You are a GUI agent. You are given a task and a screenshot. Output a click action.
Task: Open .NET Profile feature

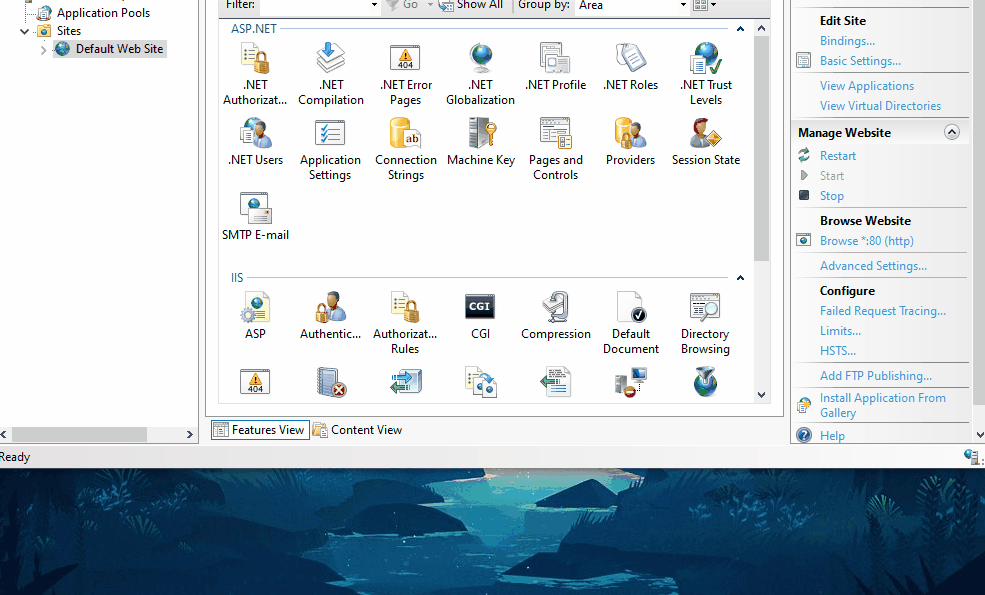555,67
